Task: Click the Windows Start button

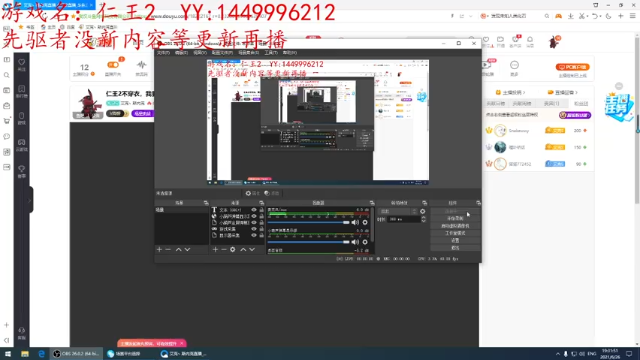Action: pyautogui.click(x=7, y=353)
